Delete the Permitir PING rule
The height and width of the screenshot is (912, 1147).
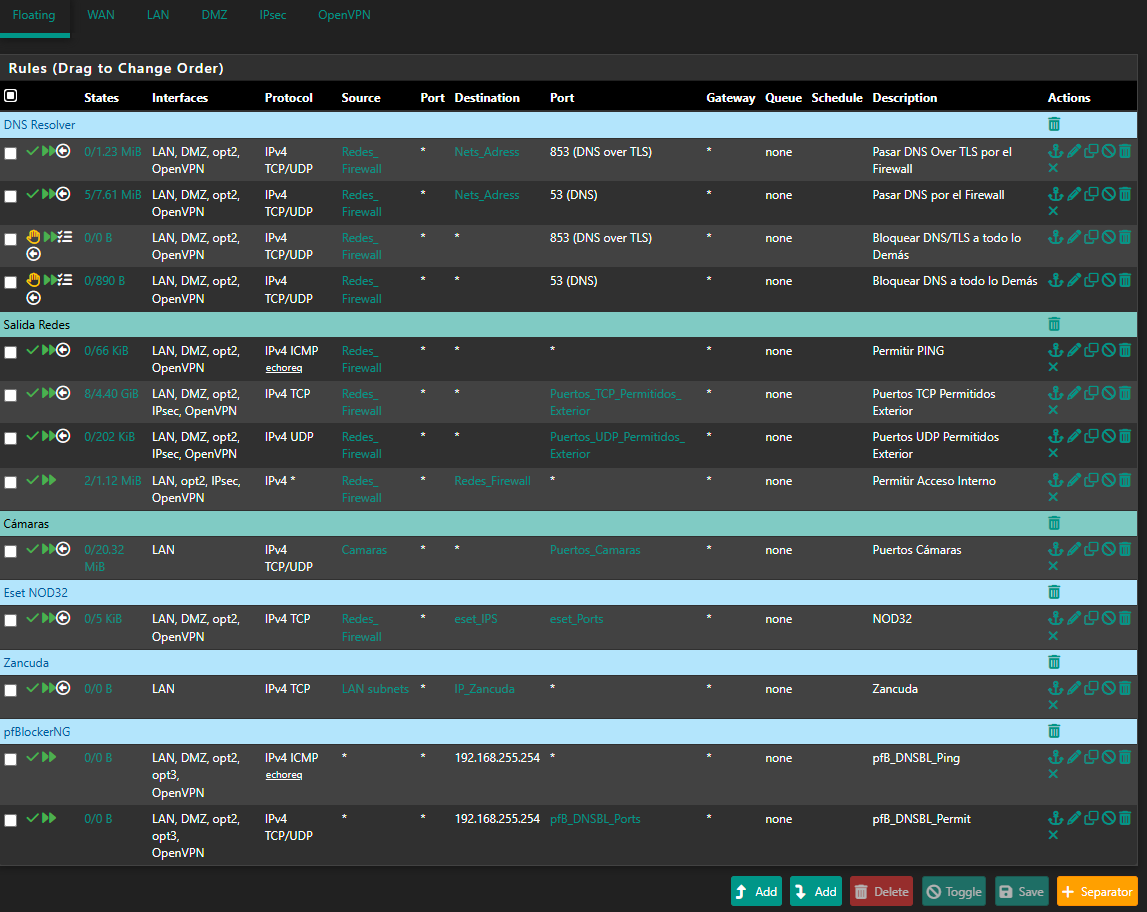[x=1125, y=350]
